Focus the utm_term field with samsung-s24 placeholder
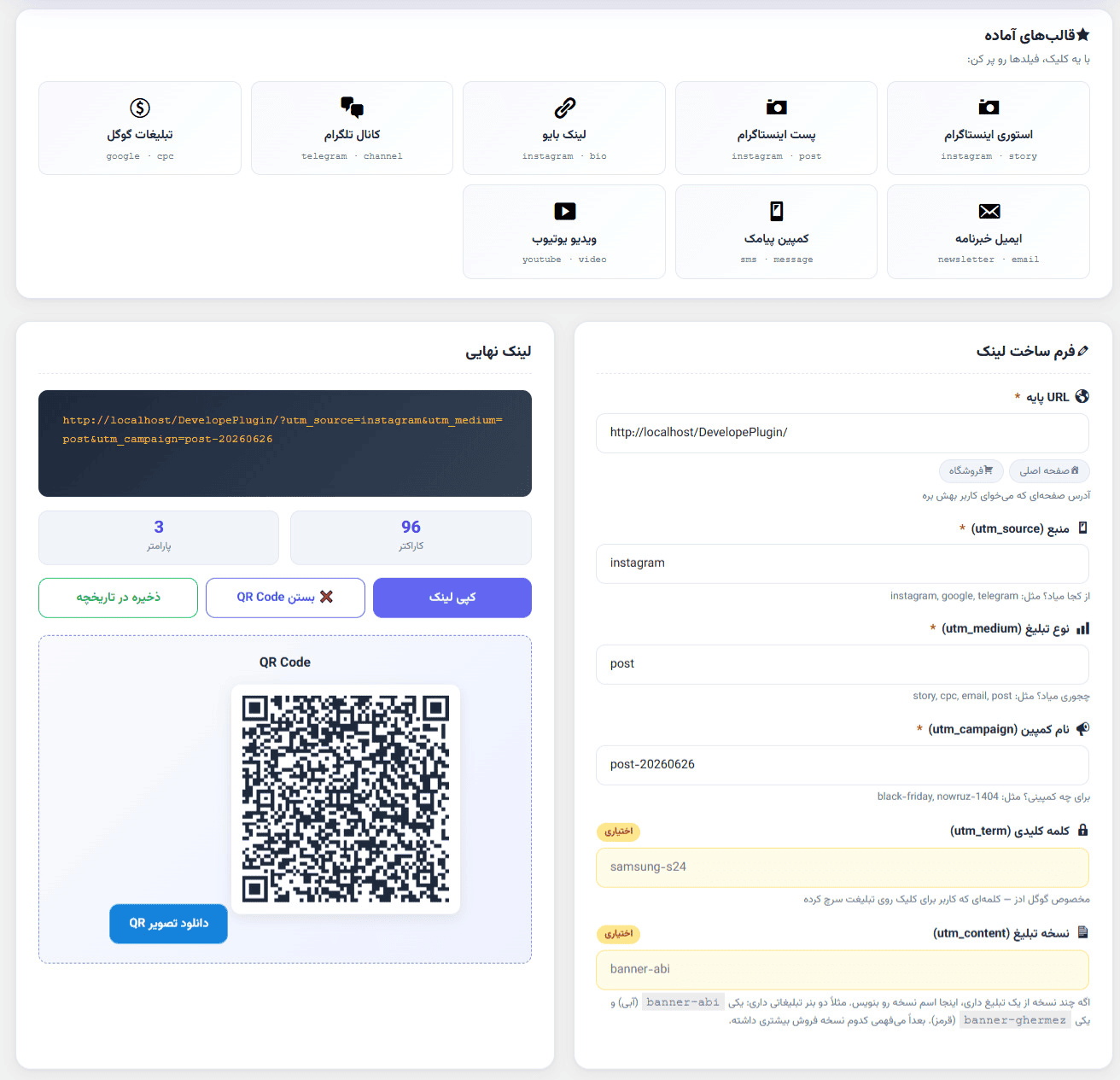Screen dimensions: 1120x1080 (x=843, y=867)
